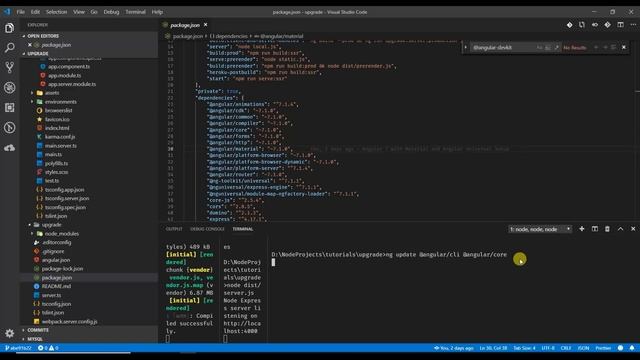The height and width of the screenshot is (360, 640).
Task: Switch to the Terminal panel tab
Action: (243, 229)
